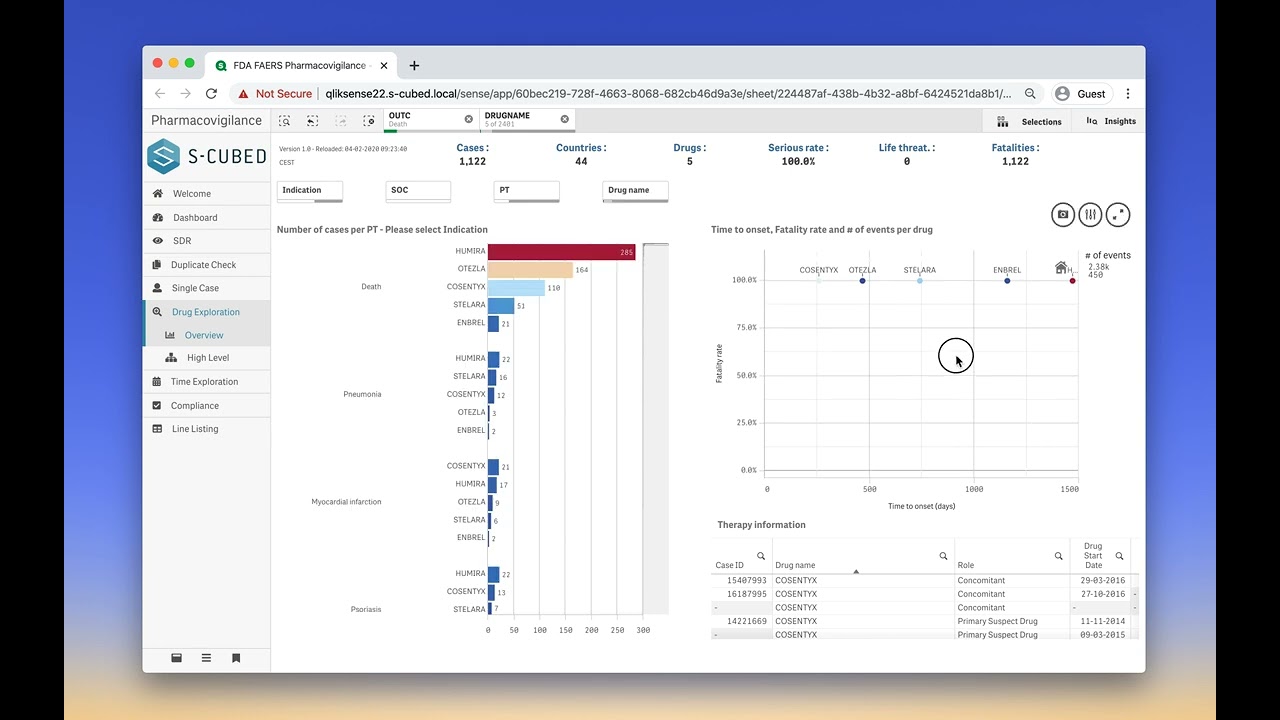Image resolution: width=1280 pixels, height=720 pixels.
Task: Search in Drug name column
Action: coord(943,556)
